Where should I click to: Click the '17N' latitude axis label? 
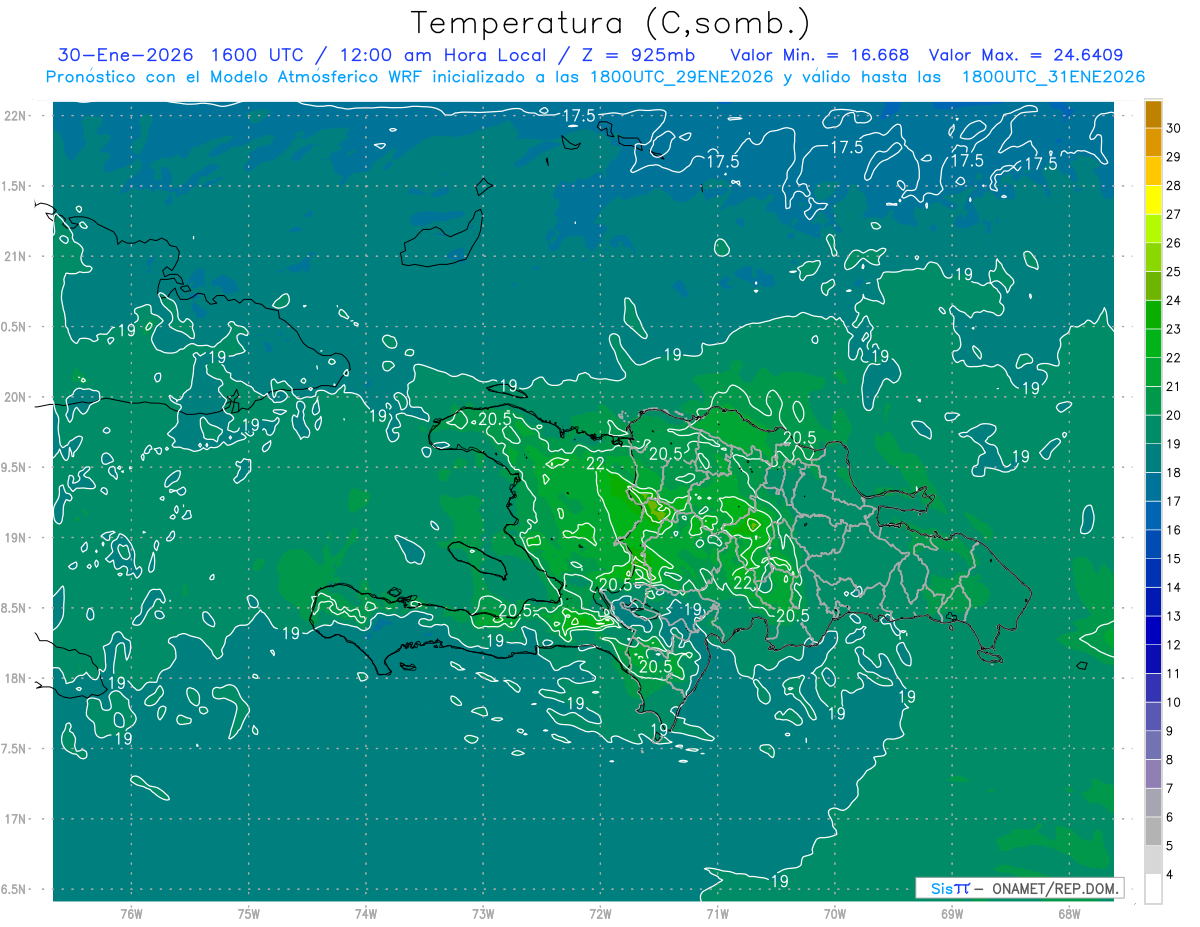[x=17, y=819]
